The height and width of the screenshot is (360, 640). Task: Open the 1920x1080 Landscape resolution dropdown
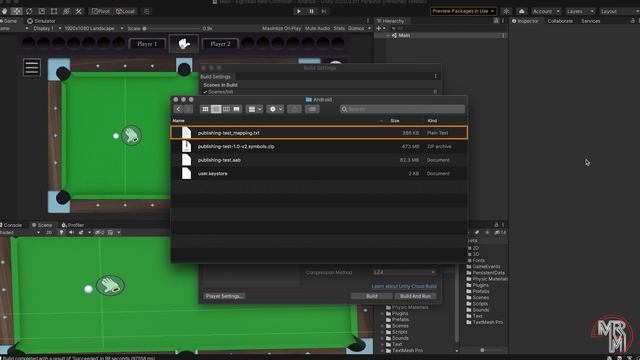tap(93, 29)
